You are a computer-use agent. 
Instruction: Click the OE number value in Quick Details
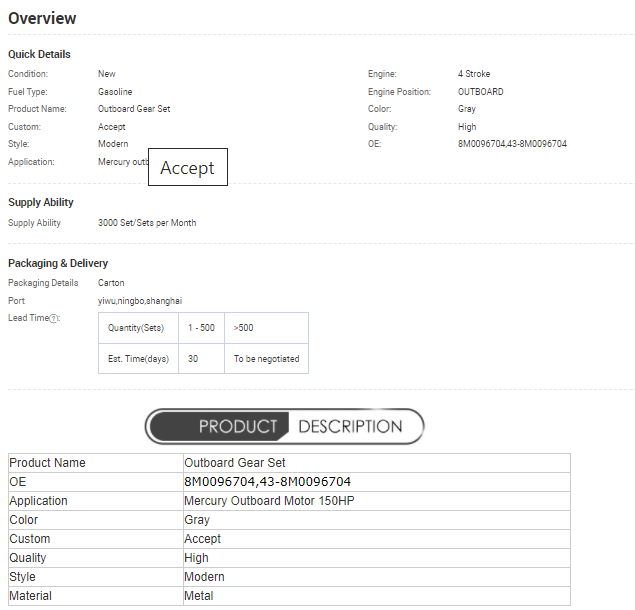[x=512, y=144]
